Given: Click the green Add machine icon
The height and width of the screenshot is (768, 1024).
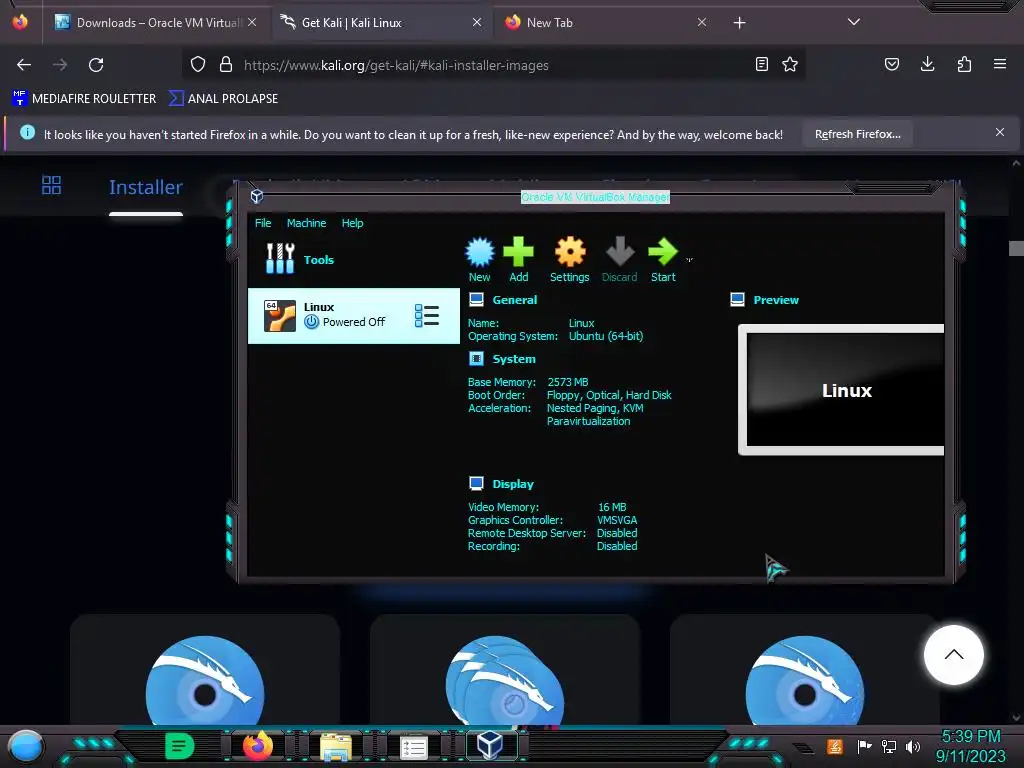Looking at the screenshot, I should click(519, 259).
